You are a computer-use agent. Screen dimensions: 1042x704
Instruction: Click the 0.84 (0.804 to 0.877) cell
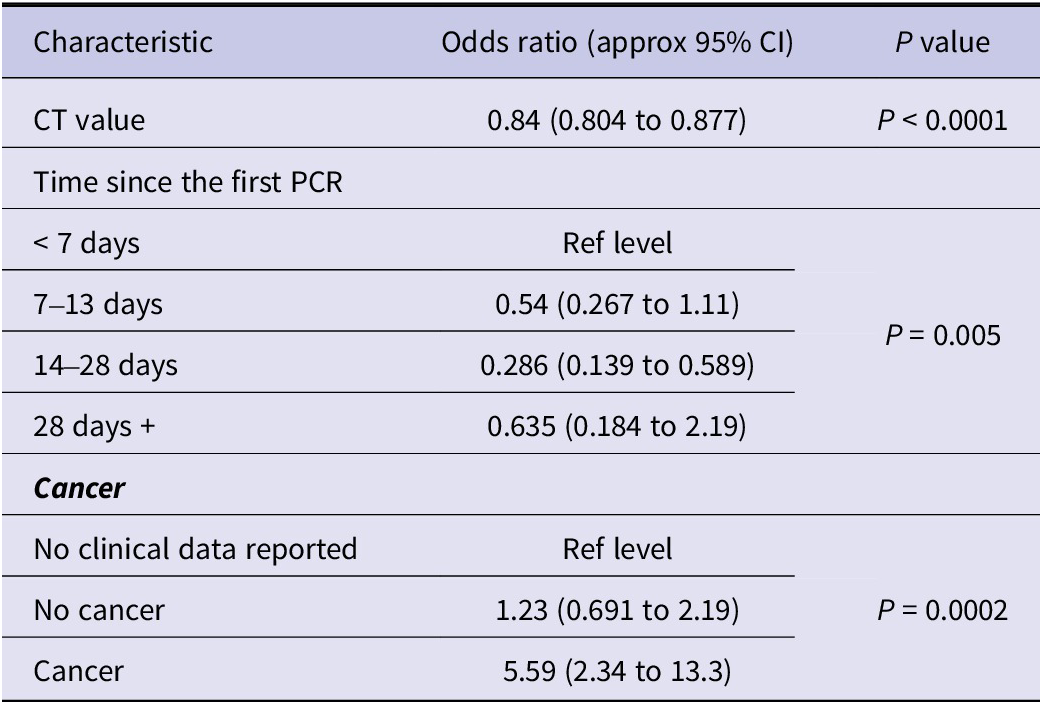pyautogui.click(x=617, y=120)
